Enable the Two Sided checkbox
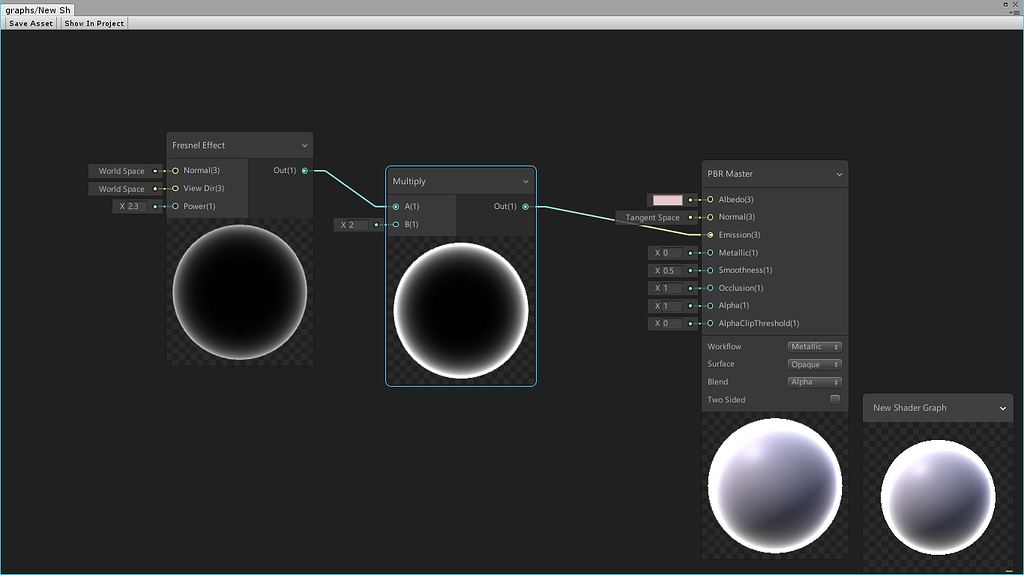Screen dimensions: 1024x575 (x=835, y=400)
